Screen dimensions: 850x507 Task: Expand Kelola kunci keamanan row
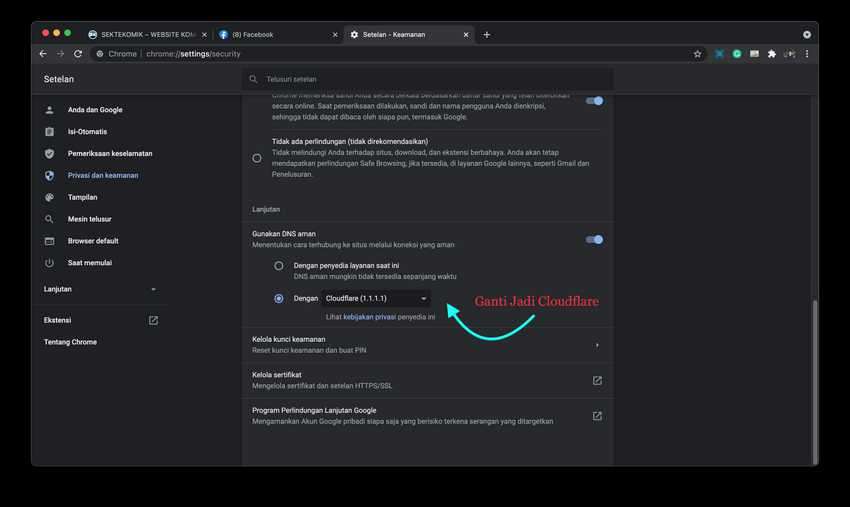pyautogui.click(x=597, y=345)
